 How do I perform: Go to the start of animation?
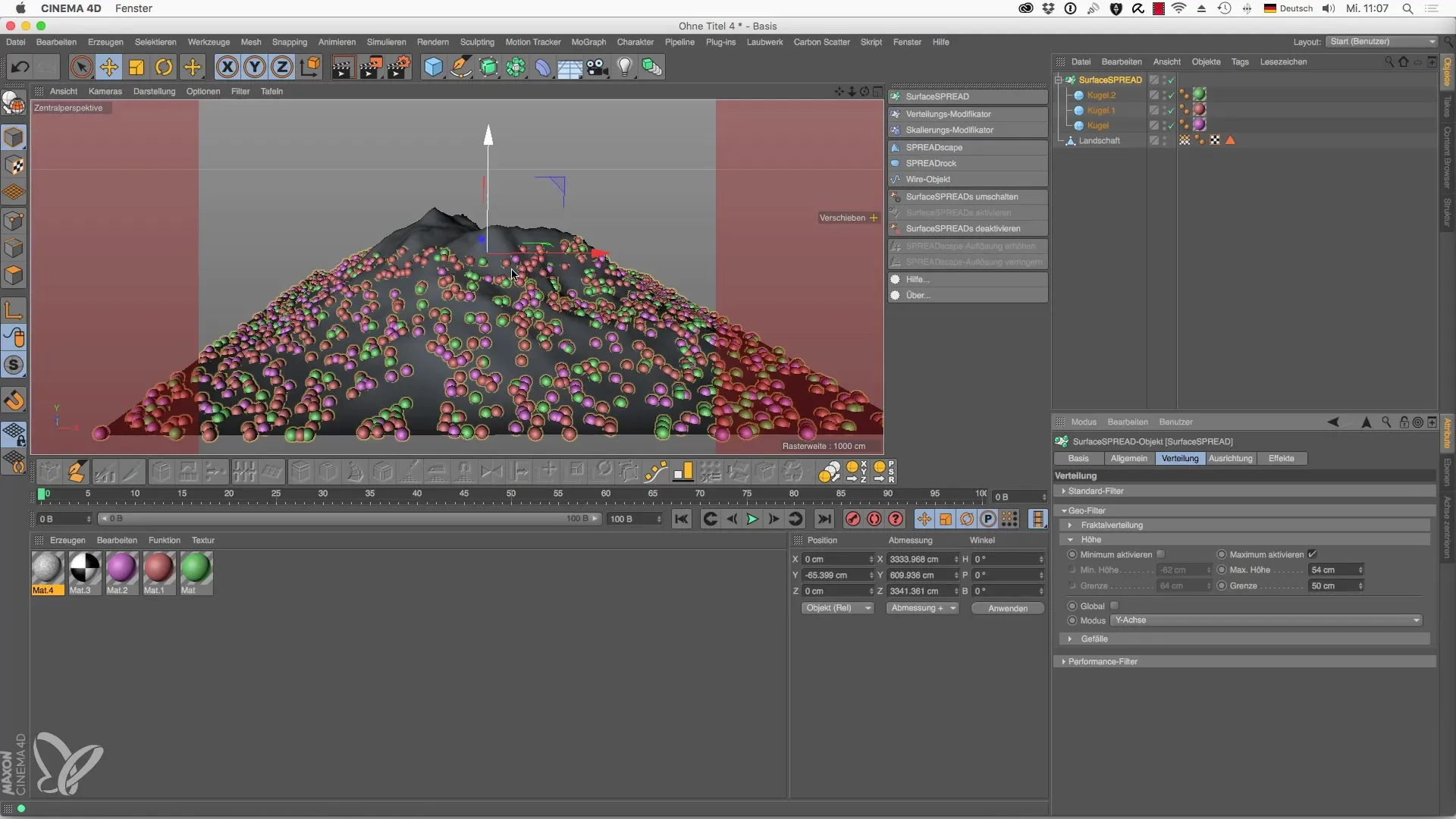coord(682,519)
